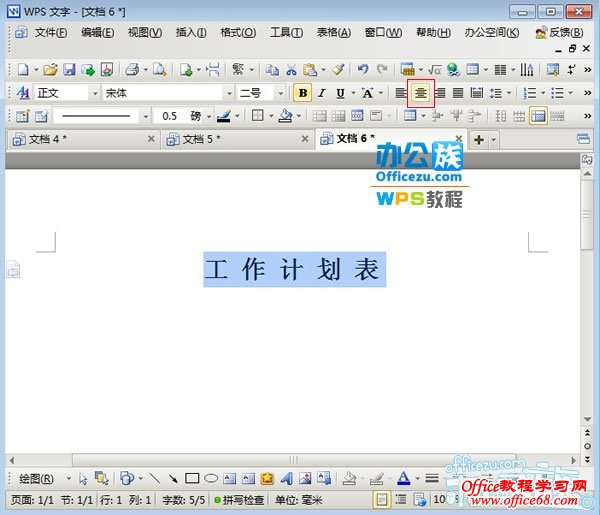The width and height of the screenshot is (600, 515).
Task: Expand the line style dropdown
Action: [x=145, y=116]
